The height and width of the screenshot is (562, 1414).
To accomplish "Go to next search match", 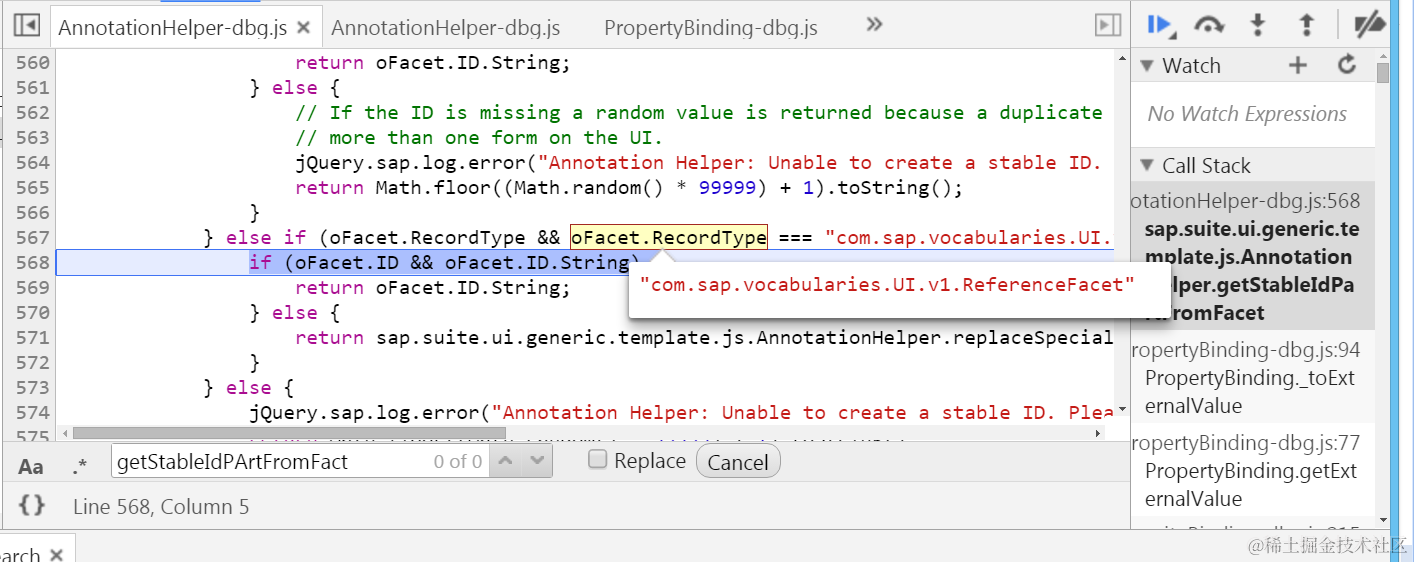I will (x=538, y=461).
